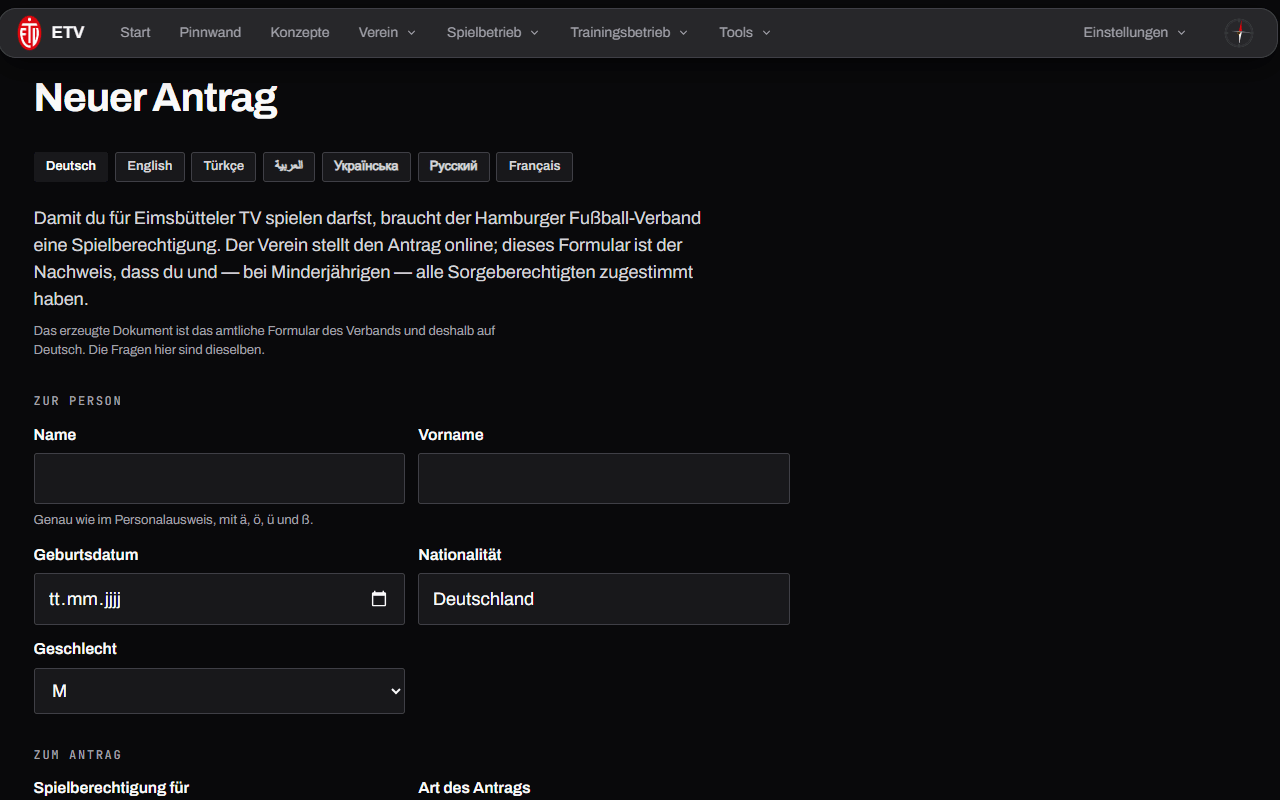Click the Vorname field label
Image resolution: width=1280 pixels, height=800 pixels.
point(451,435)
